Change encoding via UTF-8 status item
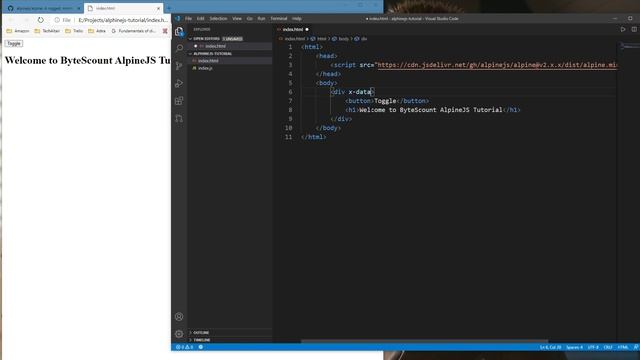The height and width of the screenshot is (360, 640). coord(593,347)
